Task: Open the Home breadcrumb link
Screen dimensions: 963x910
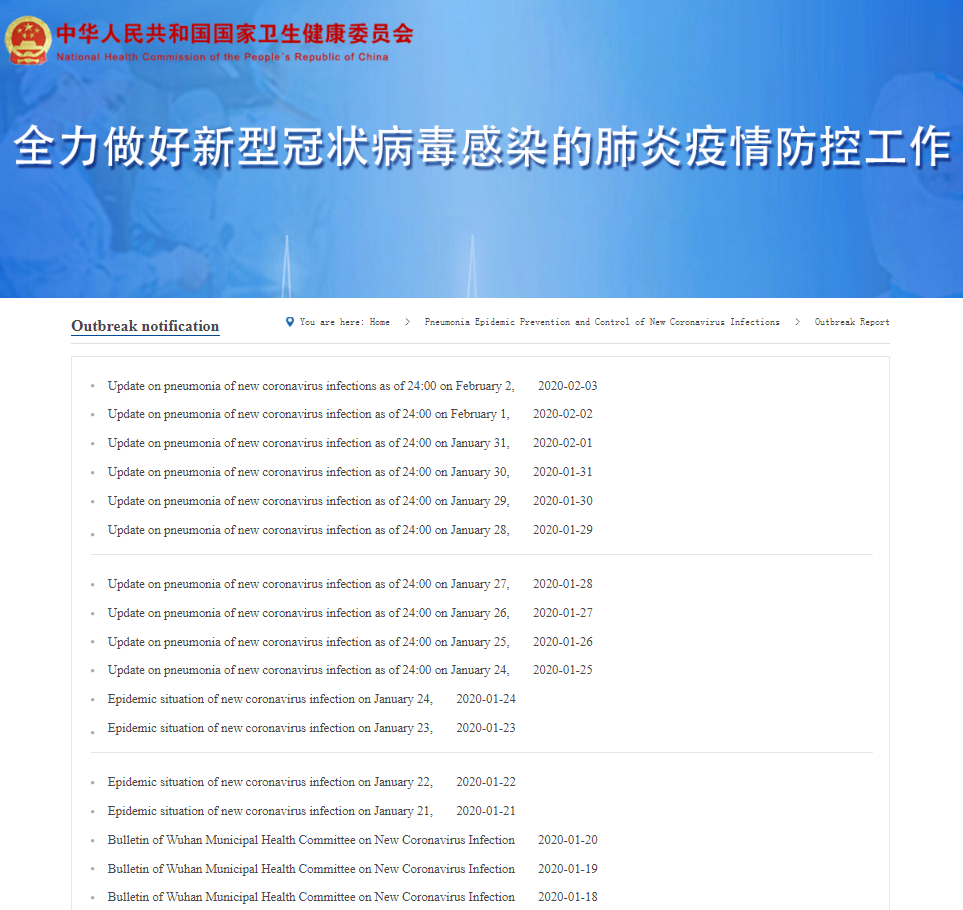Action: (380, 322)
